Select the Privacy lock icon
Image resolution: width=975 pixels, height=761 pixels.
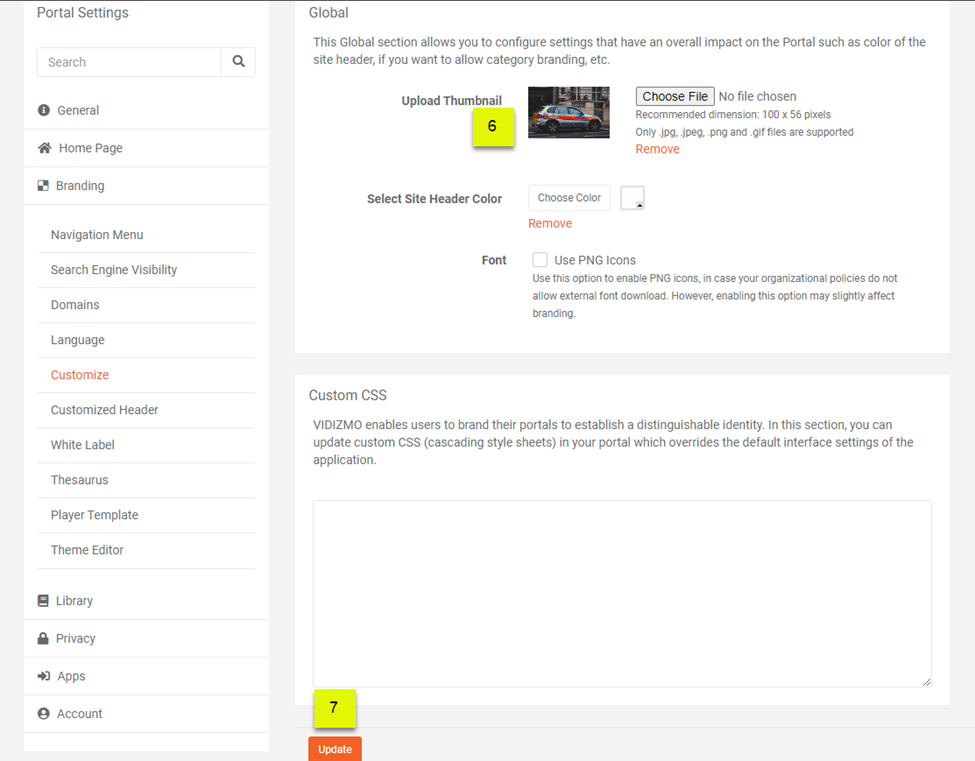point(42,638)
